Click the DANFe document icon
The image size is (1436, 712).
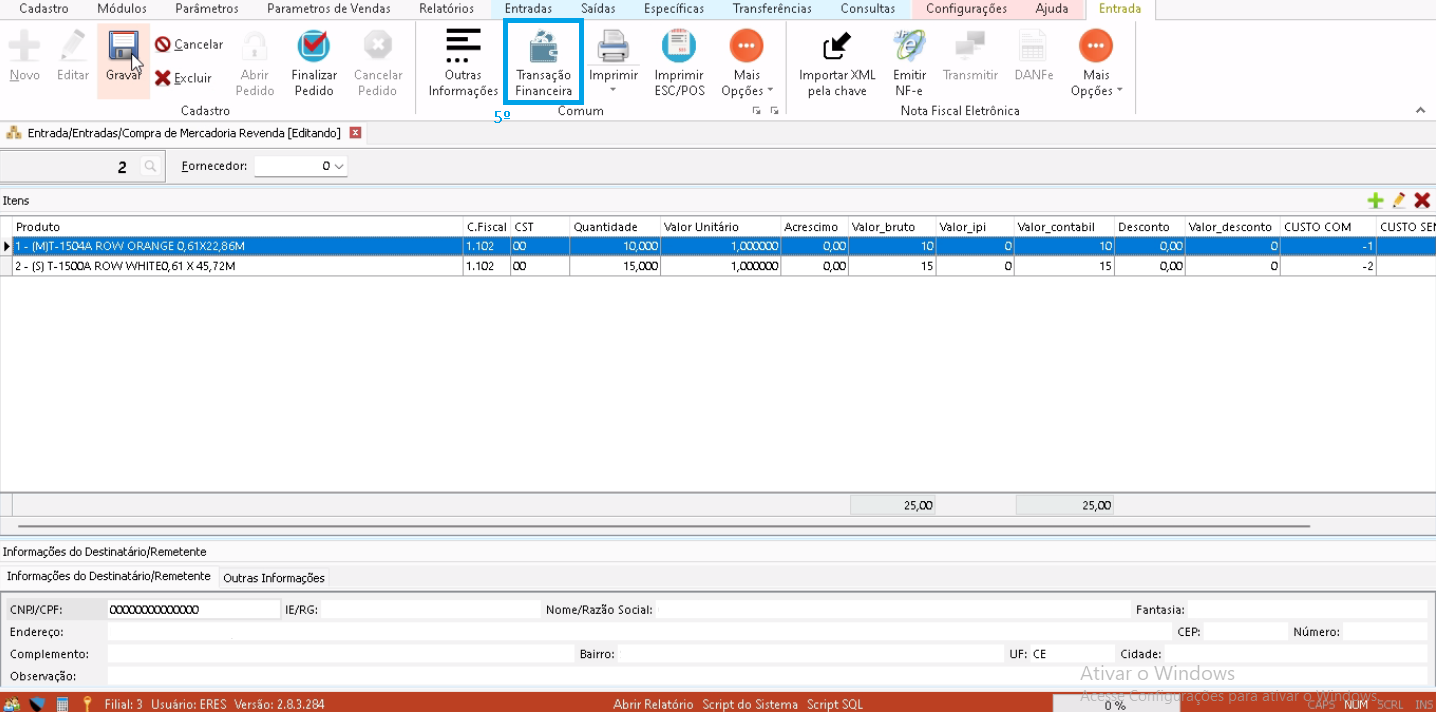1033,47
